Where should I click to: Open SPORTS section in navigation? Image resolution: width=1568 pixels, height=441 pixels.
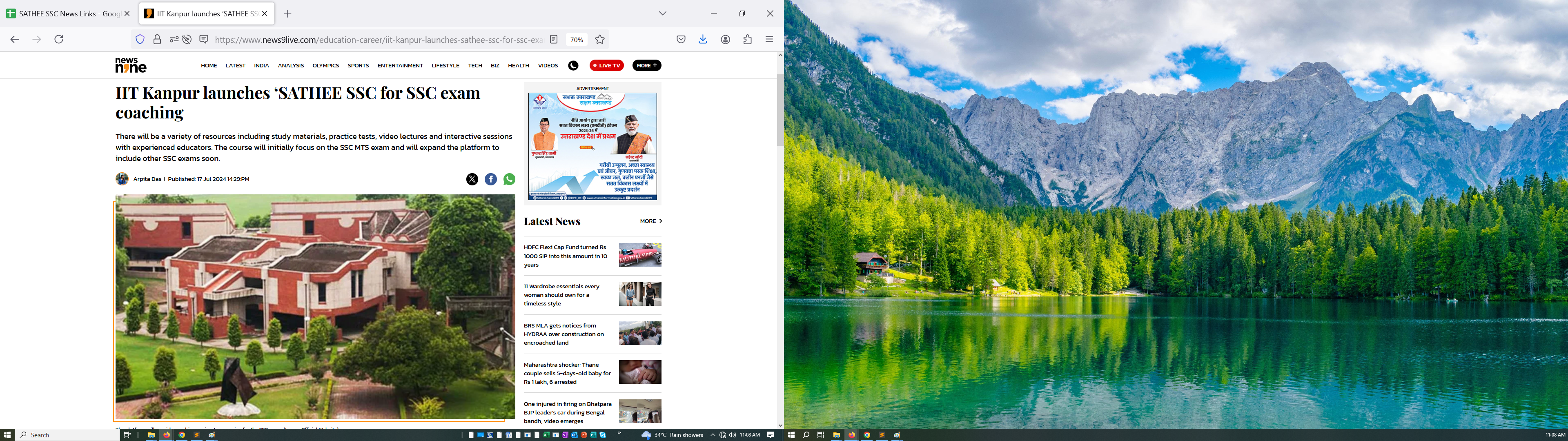click(x=358, y=66)
